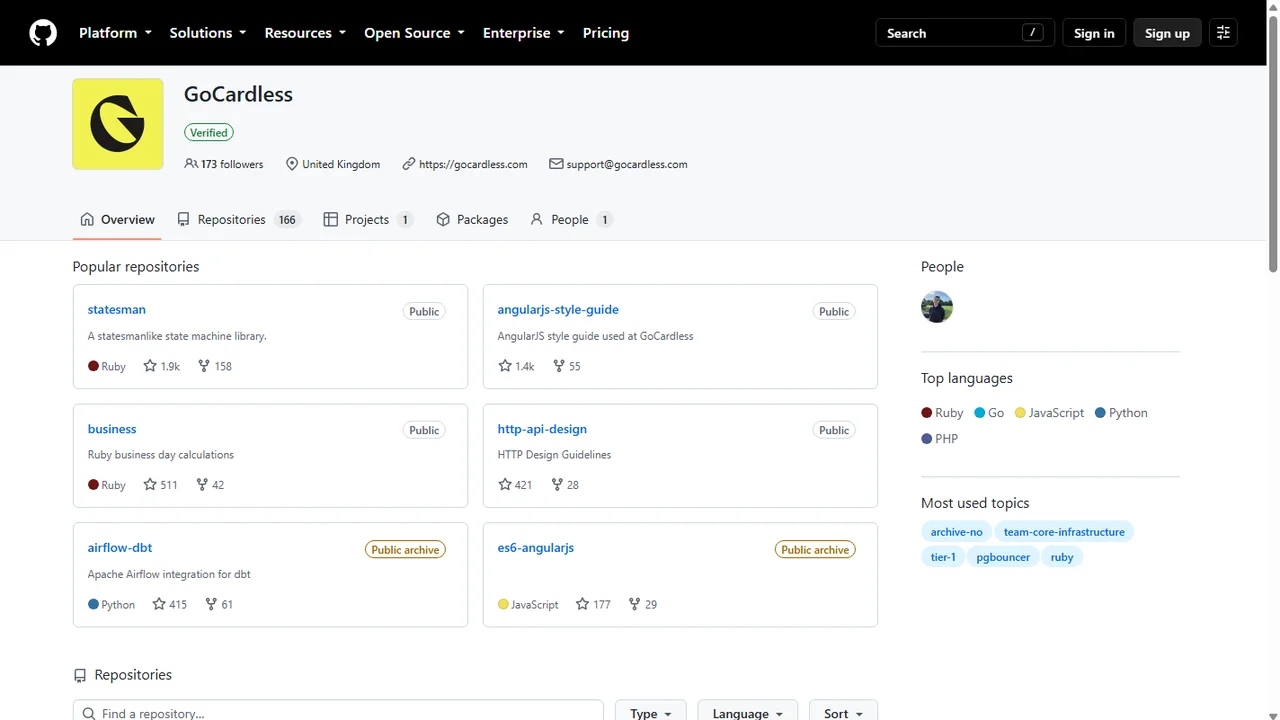The image size is (1280, 720).
Task: Click the top Search box
Action: [x=965, y=33]
